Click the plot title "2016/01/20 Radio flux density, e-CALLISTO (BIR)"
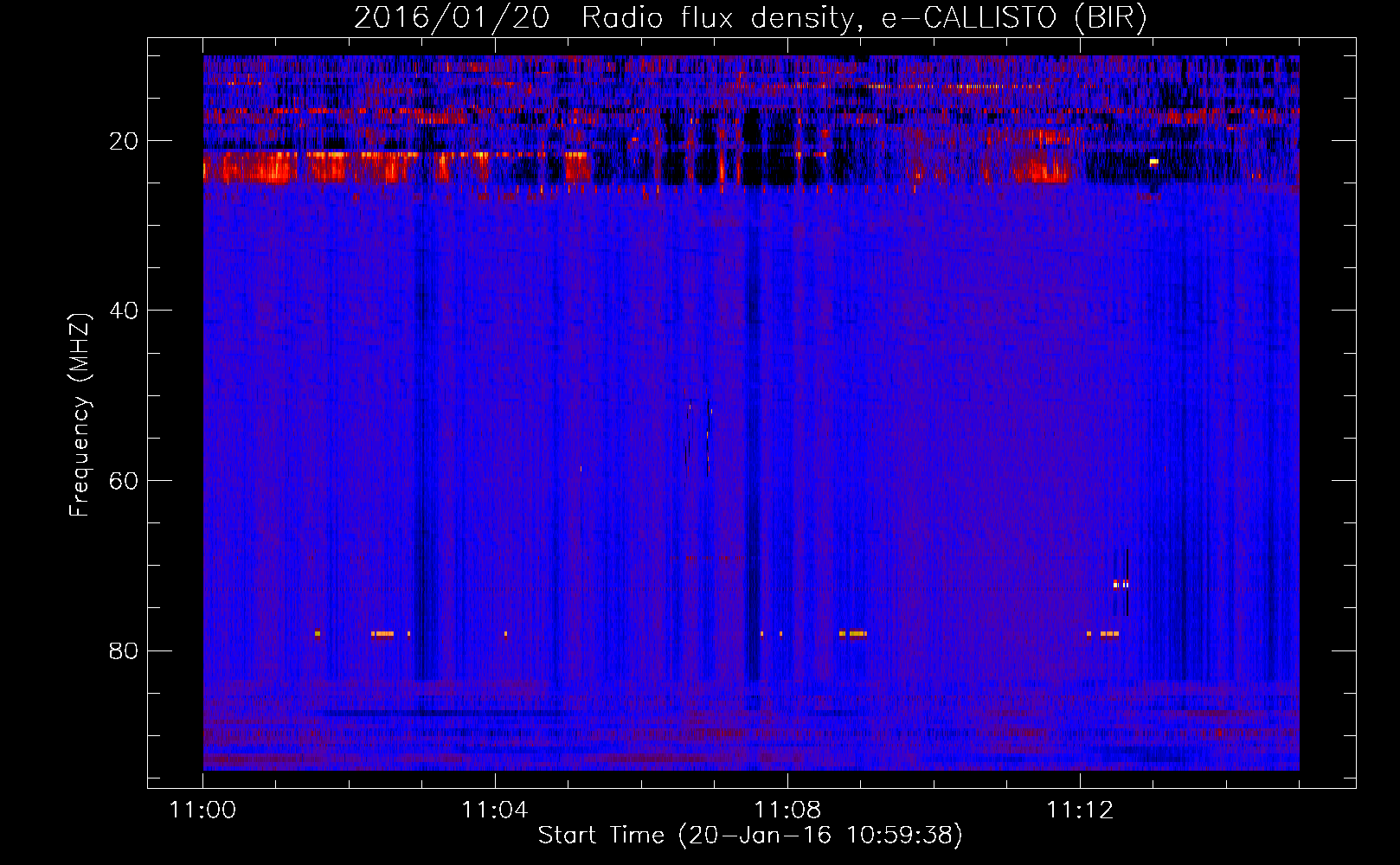Viewport: 1400px width, 865px height. pos(750,17)
